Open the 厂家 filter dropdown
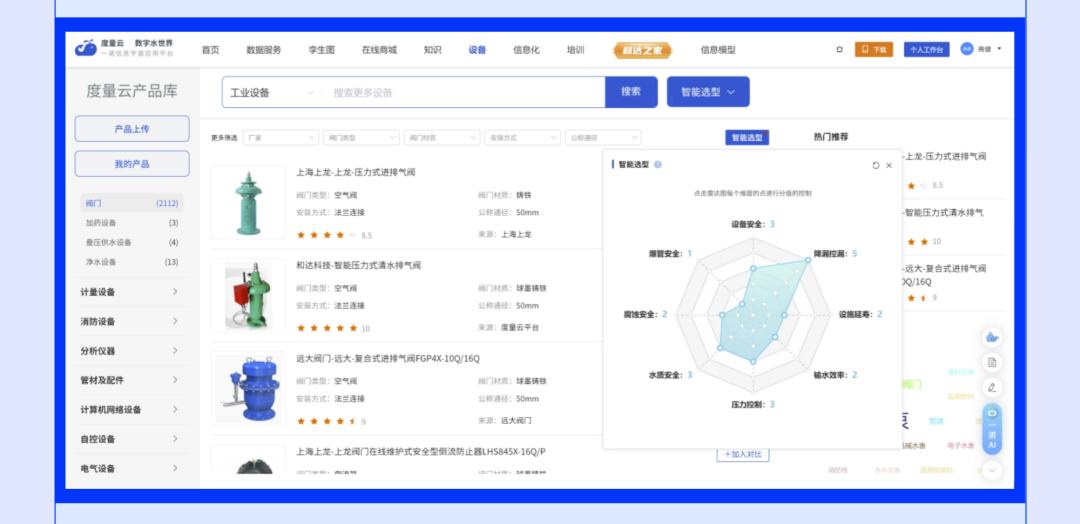The height and width of the screenshot is (524, 1080). (281, 138)
